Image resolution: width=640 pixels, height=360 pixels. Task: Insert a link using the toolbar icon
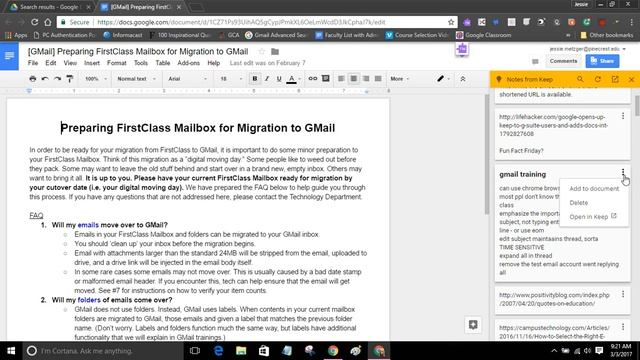click(x=313, y=78)
